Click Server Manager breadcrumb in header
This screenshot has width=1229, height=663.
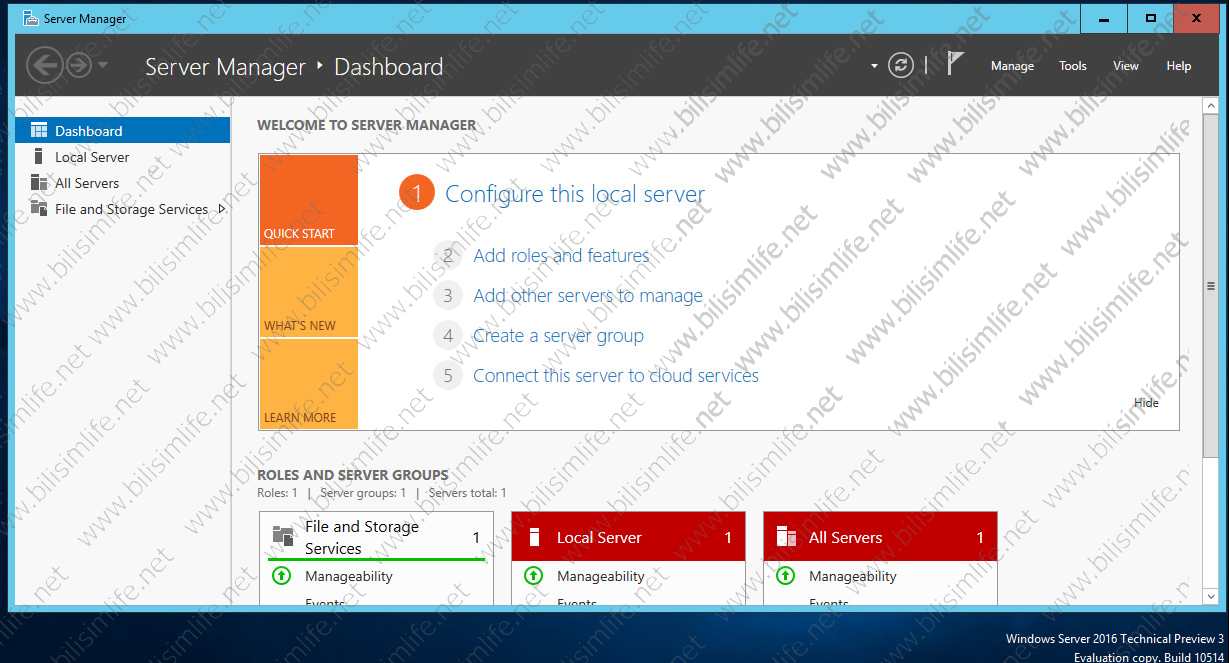[x=225, y=67]
